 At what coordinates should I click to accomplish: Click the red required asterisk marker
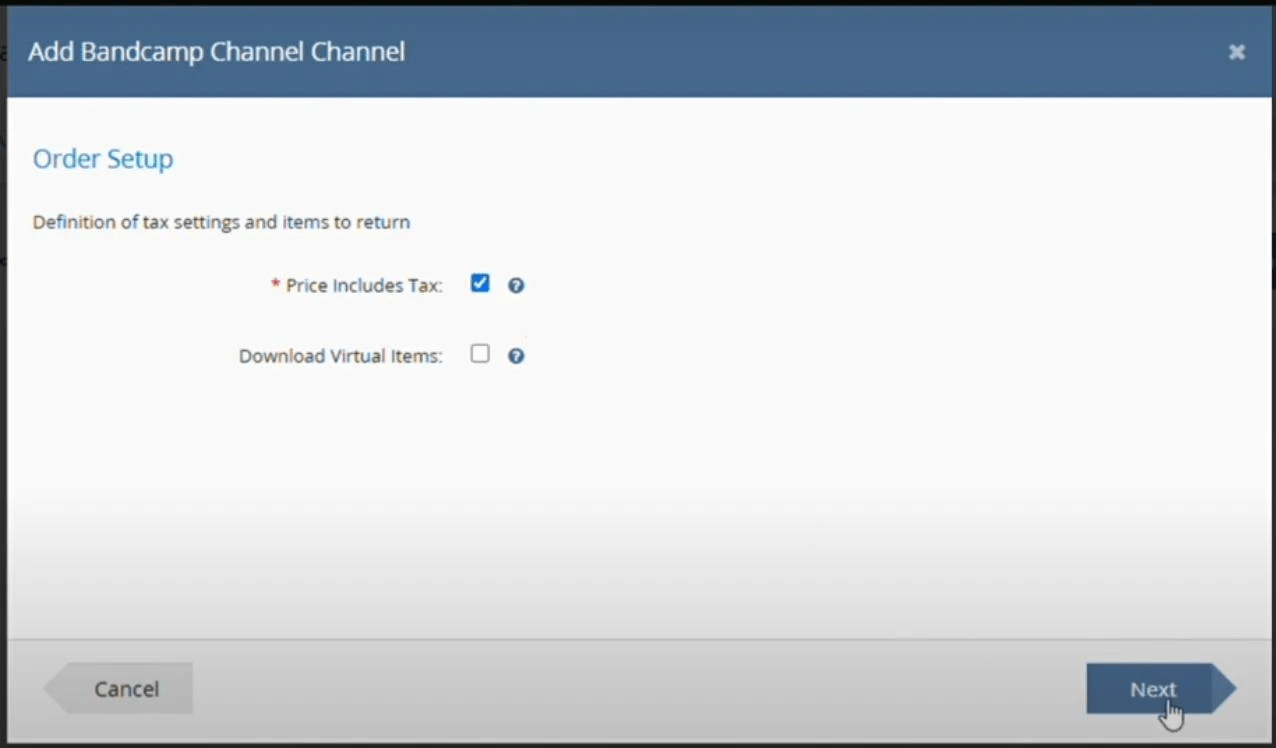pos(275,286)
